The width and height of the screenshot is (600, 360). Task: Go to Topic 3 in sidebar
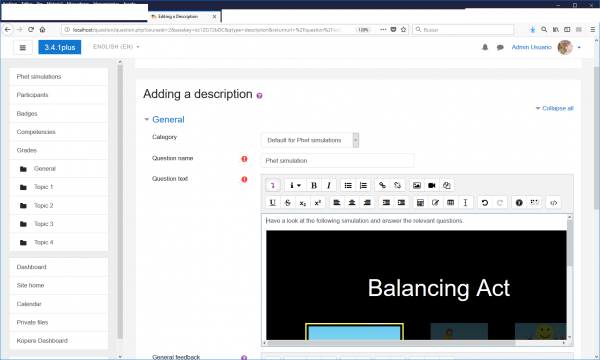coord(59,224)
